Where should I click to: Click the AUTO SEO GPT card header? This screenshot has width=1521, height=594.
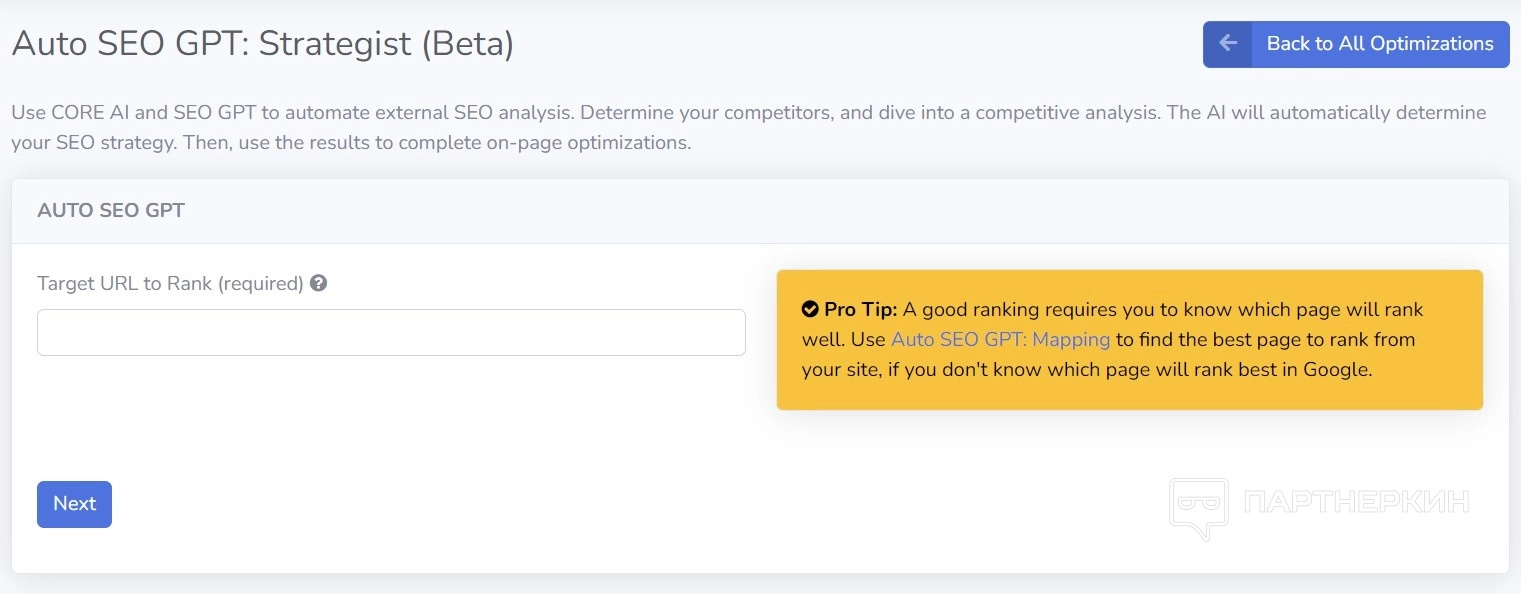point(111,211)
